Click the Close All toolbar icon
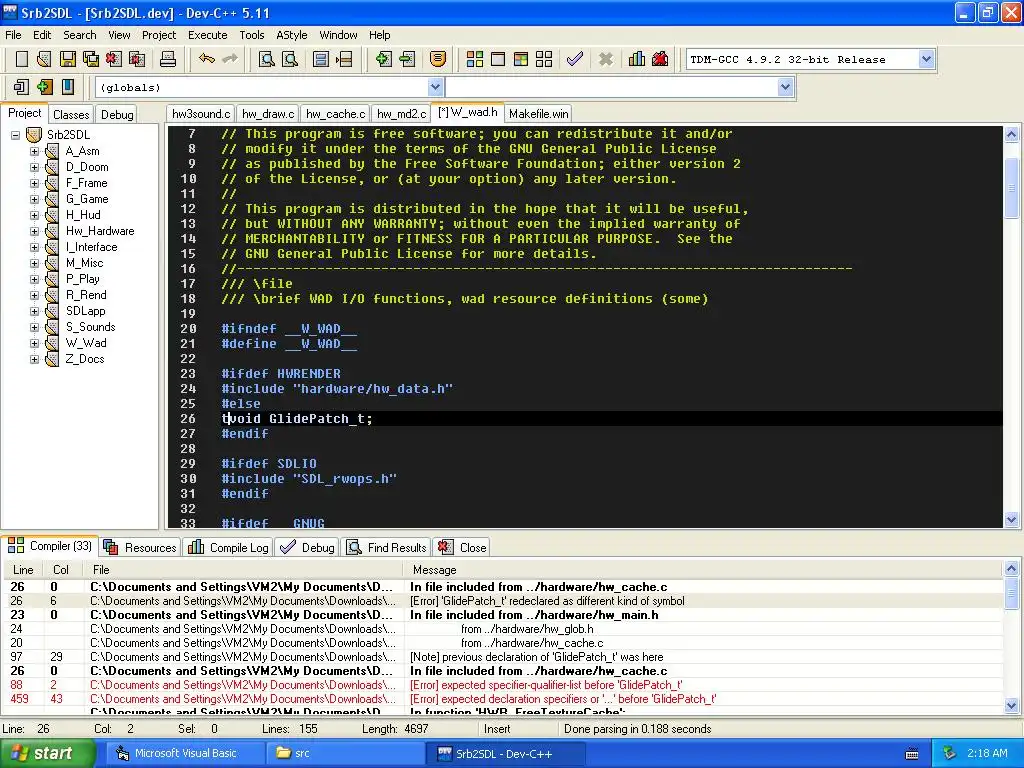 coord(136,59)
